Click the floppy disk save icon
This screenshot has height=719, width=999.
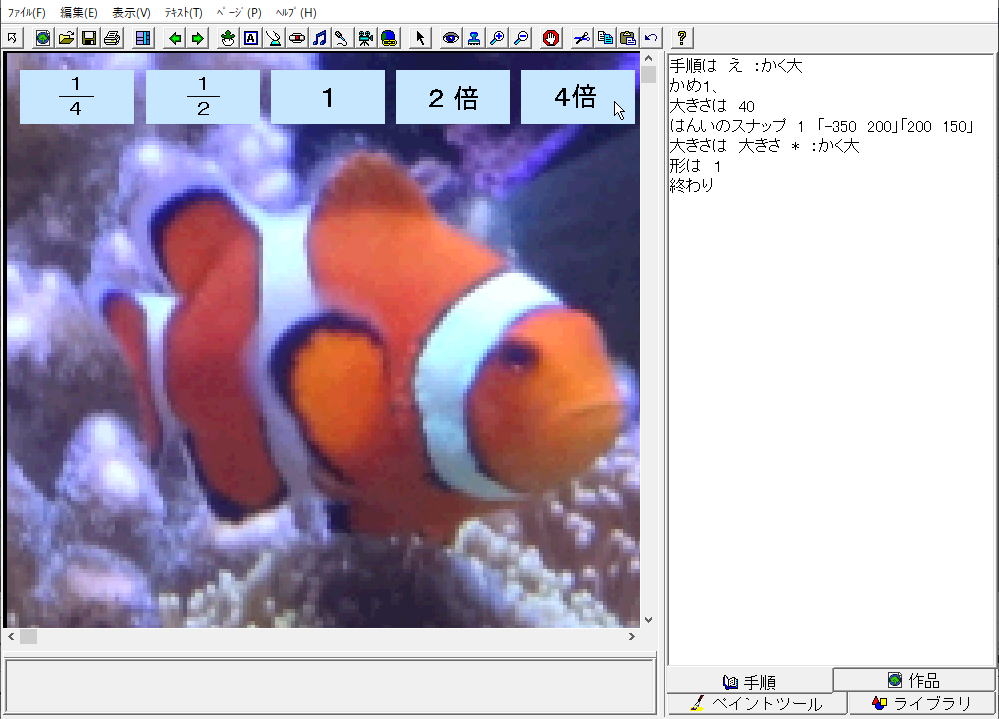(x=89, y=38)
